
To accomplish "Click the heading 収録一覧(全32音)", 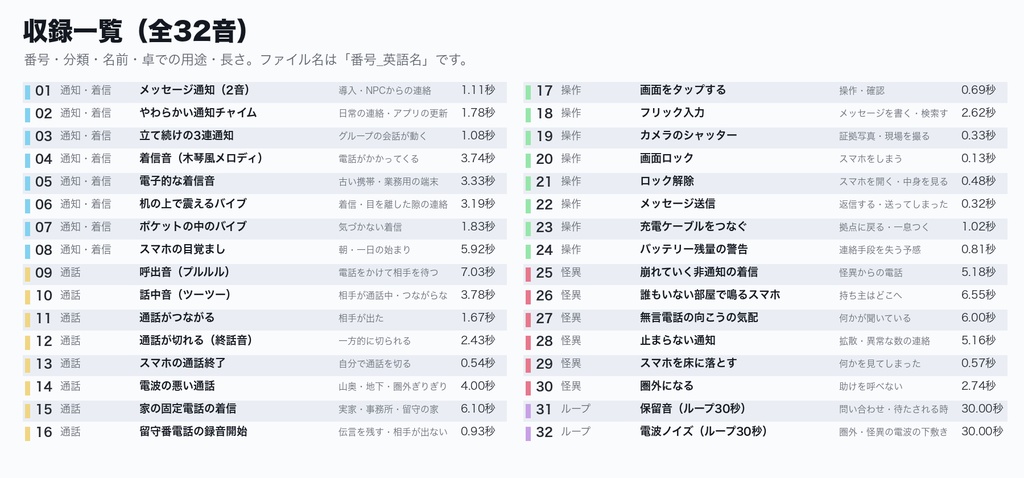I will click(136, 31).
